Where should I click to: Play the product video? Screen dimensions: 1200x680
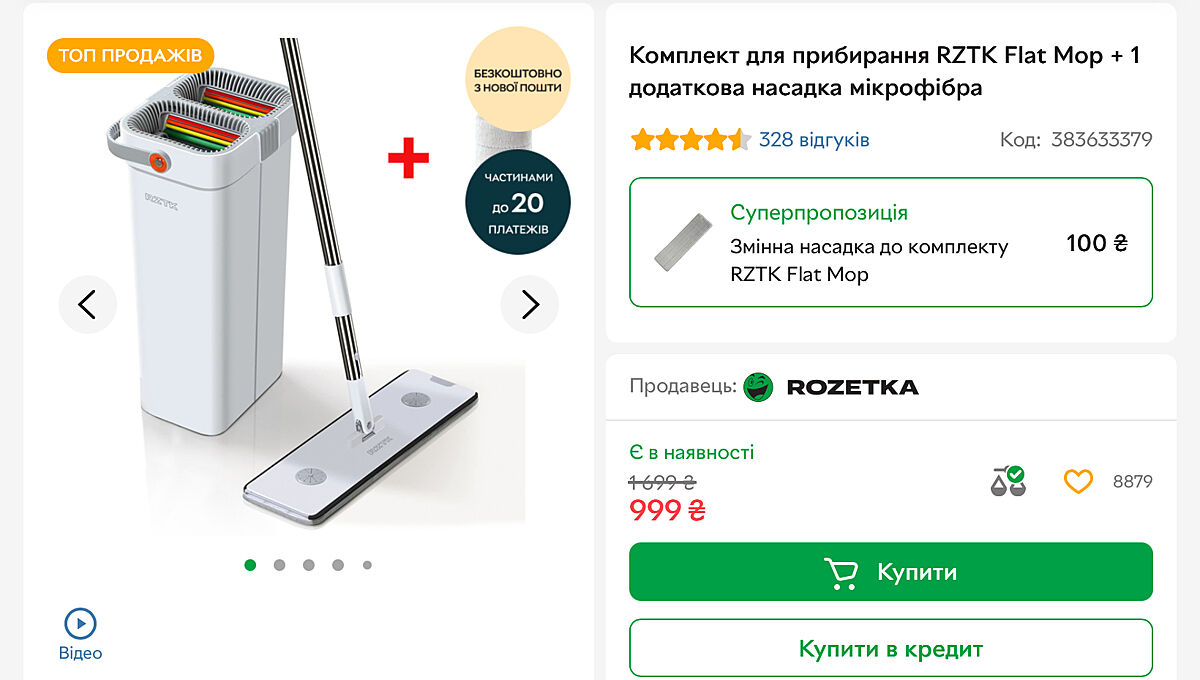(x=80, y=634)
